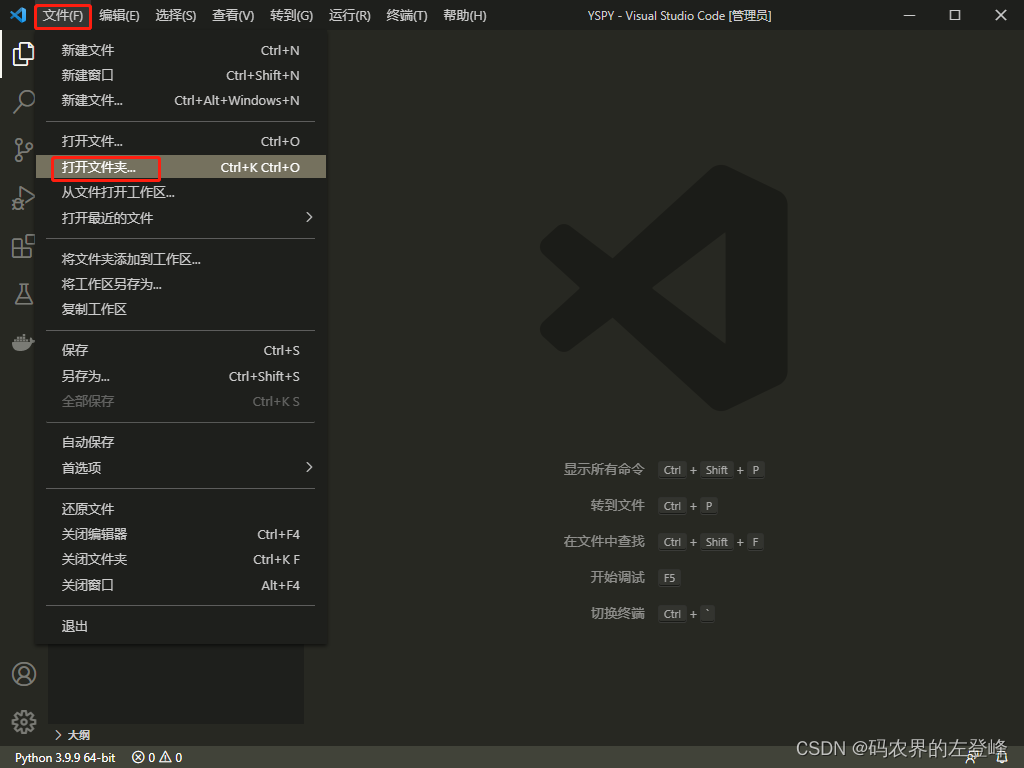Open the Docker whale icon
Screen dimensions: 1024x768
click(24, 342)
